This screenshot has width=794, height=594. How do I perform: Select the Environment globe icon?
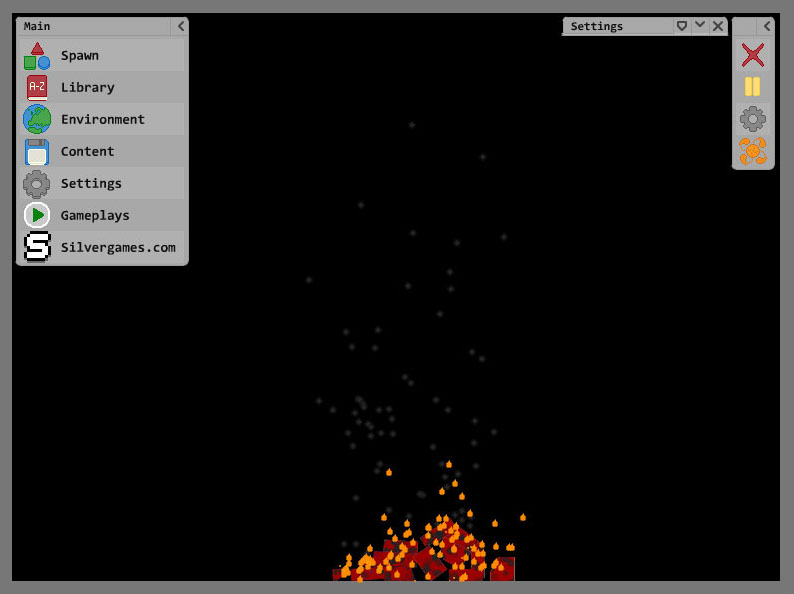[x=37, y=120]
